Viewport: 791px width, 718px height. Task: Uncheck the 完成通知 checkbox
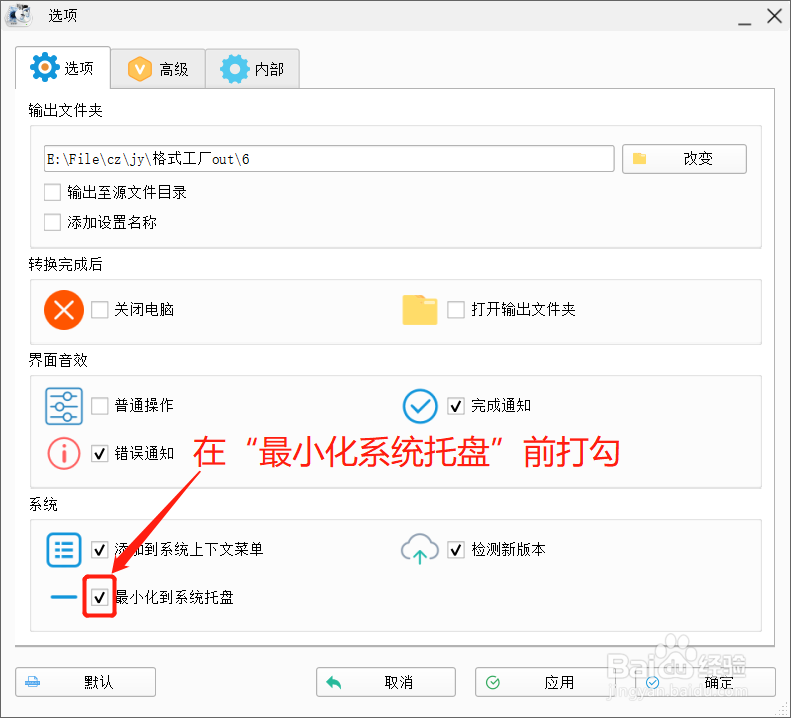click(x=456, y=406)
